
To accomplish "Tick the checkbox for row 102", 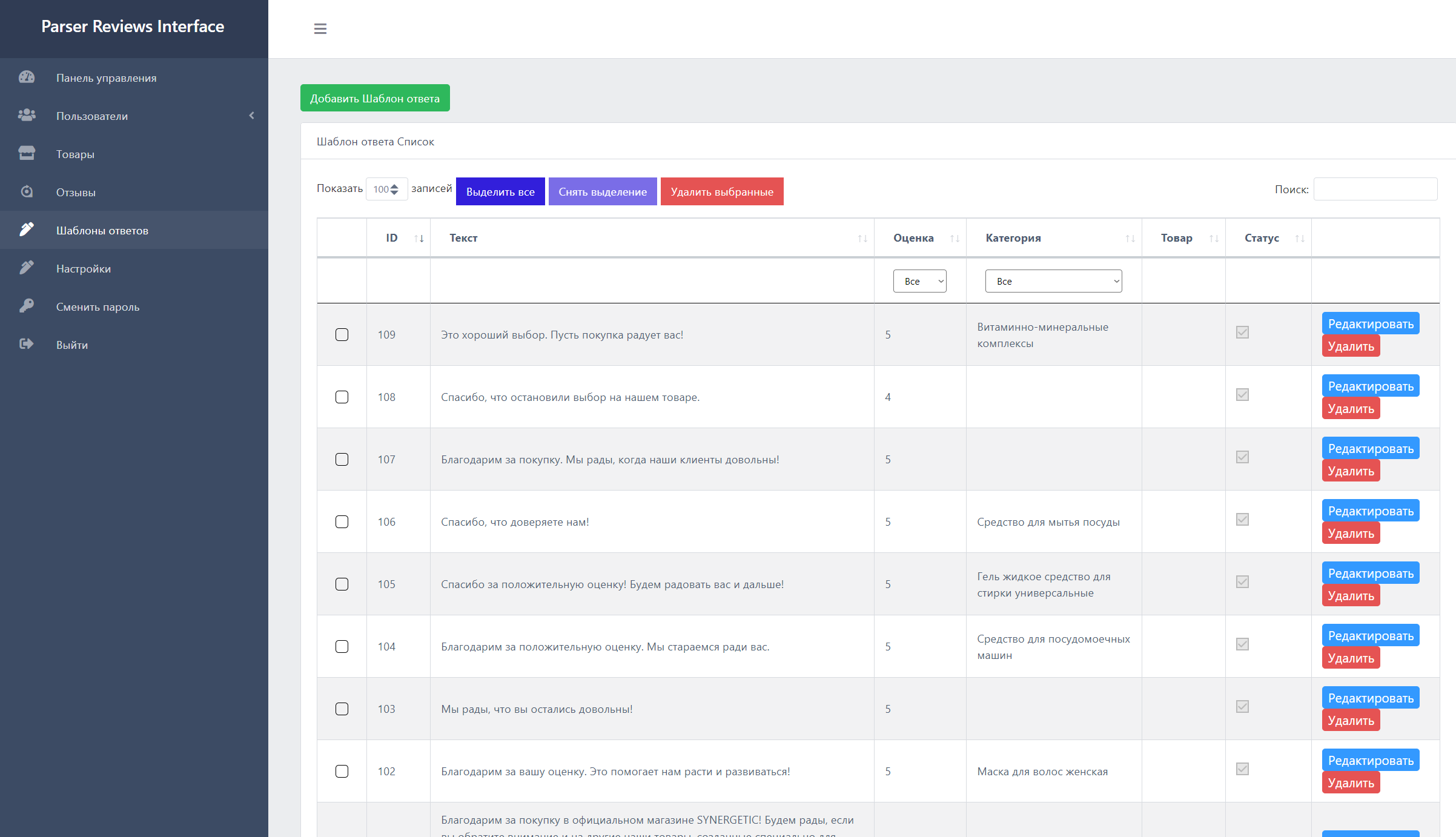I will pos(342,772).
